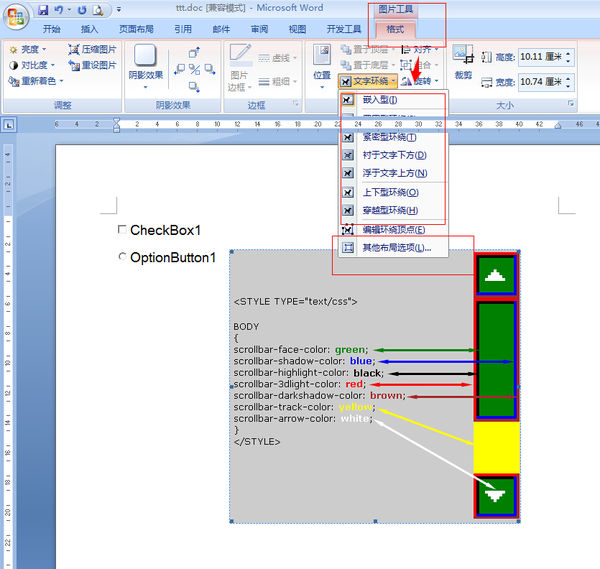This screenshot has width=600, height=569.
Task: Click the 文字环绕 text wrapping button
Action: (x=368, y=81)
